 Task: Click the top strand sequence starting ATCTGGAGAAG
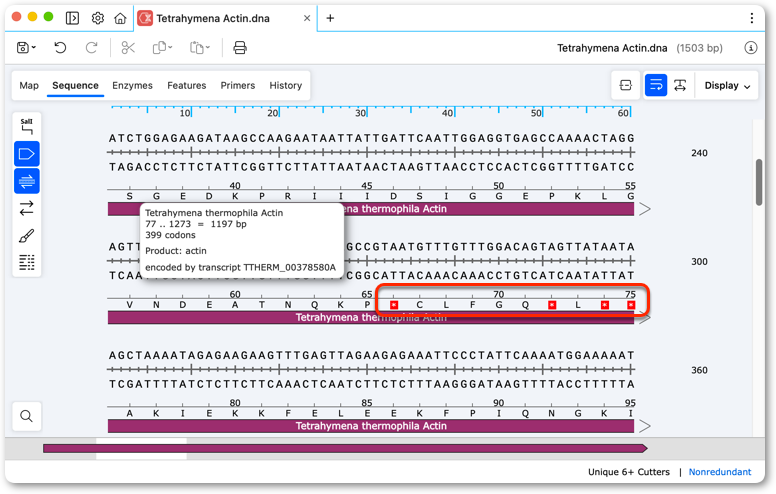pyautogui.click(x=371, y=139)
